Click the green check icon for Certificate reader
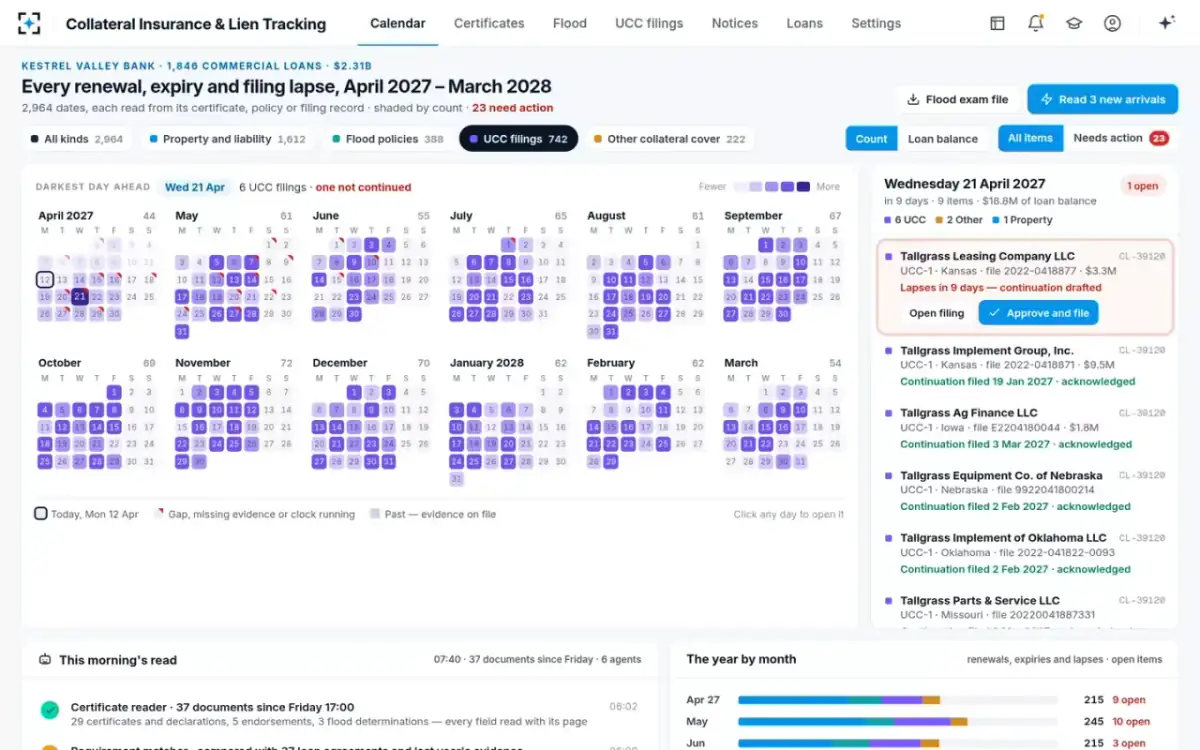 tap(49, 710)
